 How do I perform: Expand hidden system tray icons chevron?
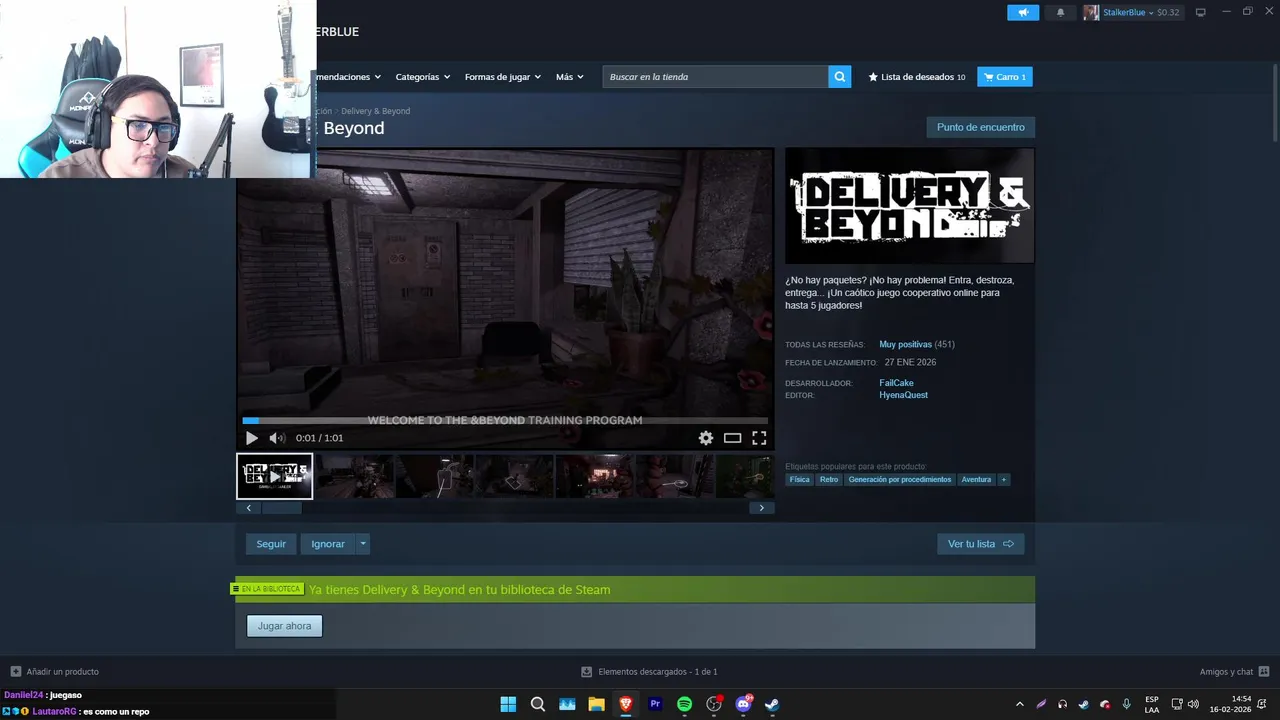1019,704
